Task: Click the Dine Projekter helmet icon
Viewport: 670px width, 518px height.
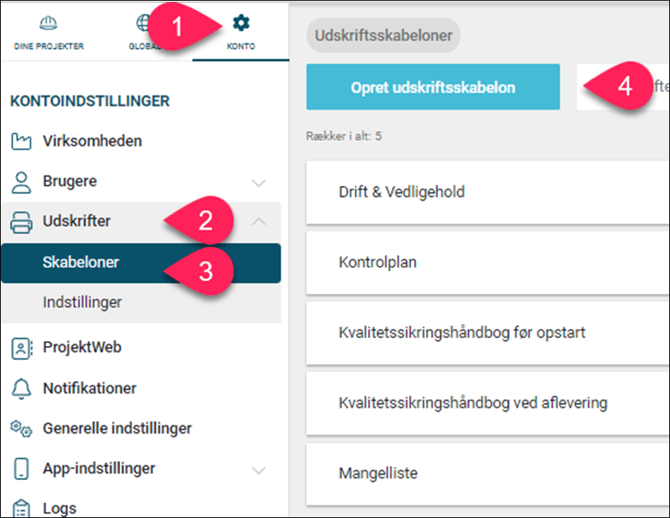Action: pos(48,24)
